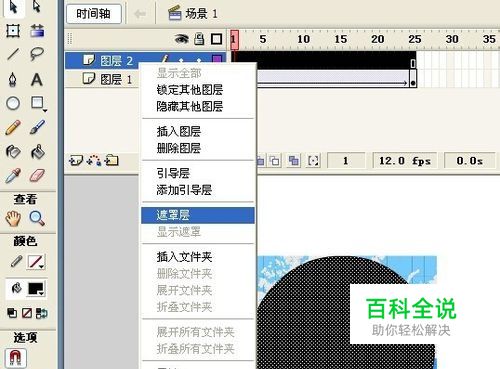This screenshot has width=500, height=369.
Task: Select the Rectangle tool
Action: click(x=37, y=103)
